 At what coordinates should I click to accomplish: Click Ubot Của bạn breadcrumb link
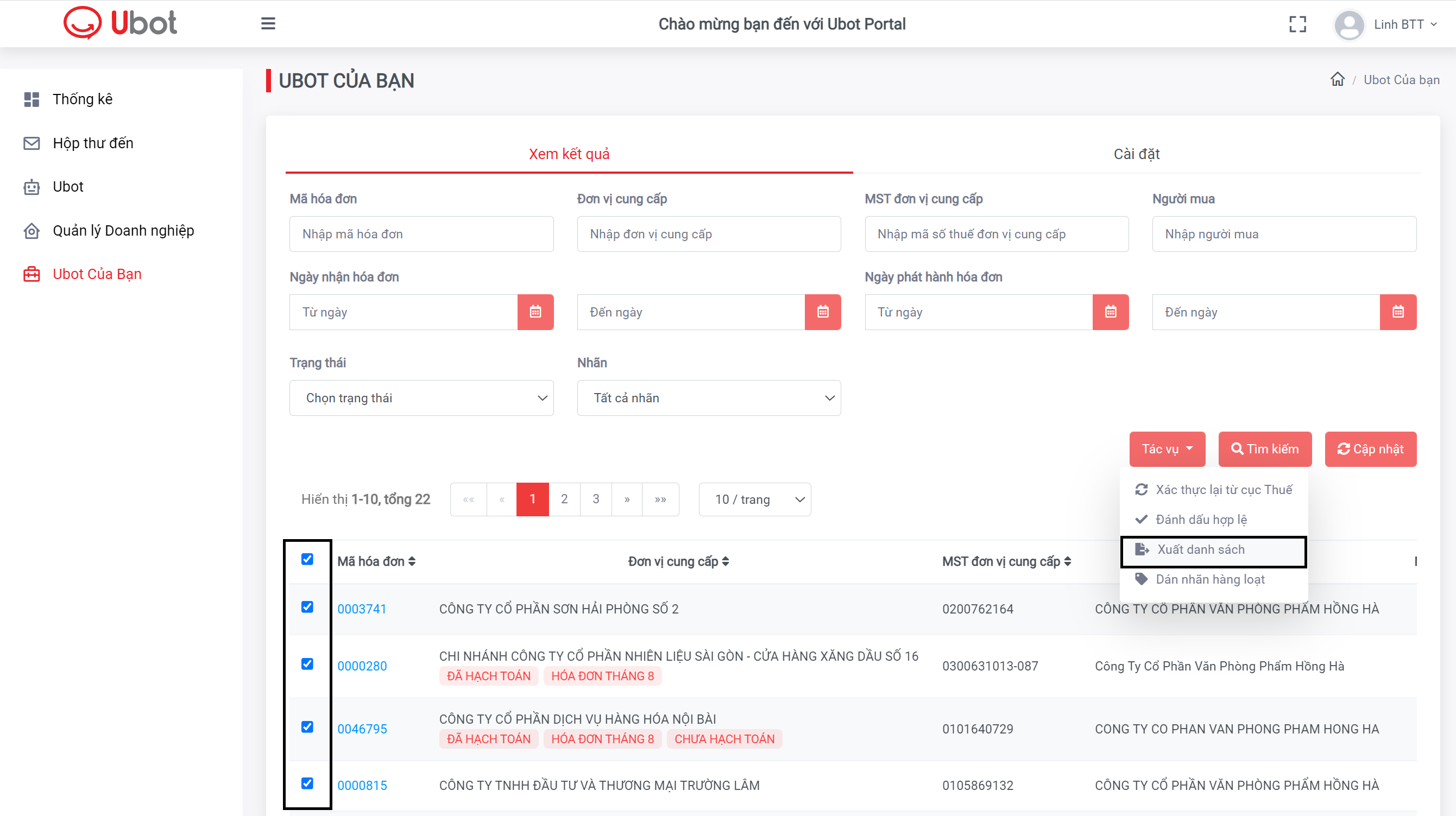coord(1401,80)
